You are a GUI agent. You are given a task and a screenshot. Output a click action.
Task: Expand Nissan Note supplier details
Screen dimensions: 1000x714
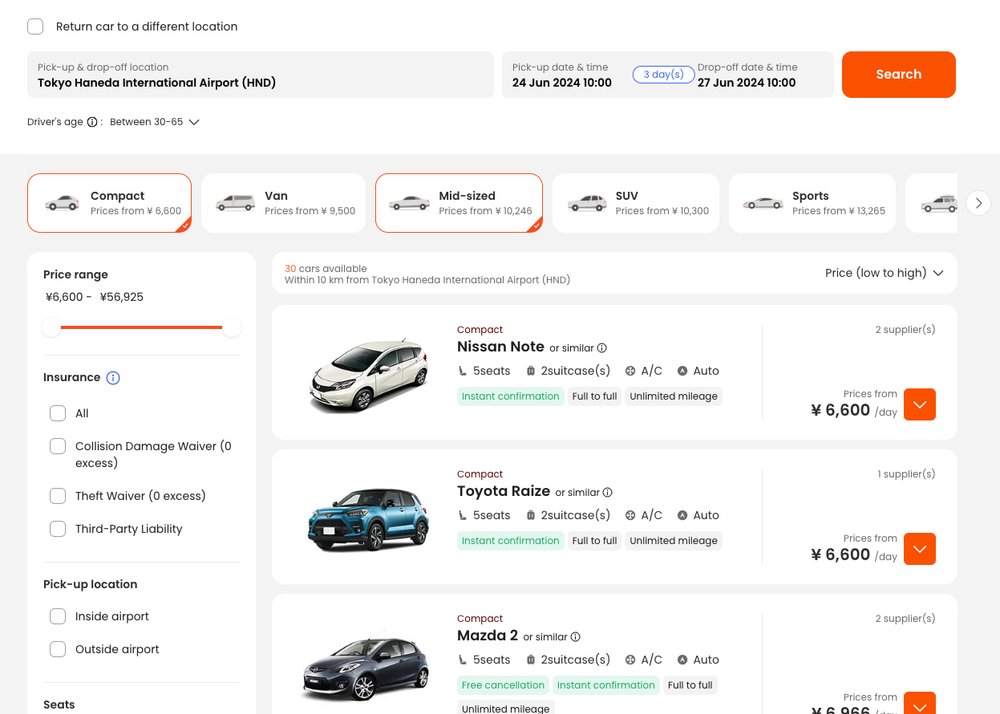pos(919,404)
